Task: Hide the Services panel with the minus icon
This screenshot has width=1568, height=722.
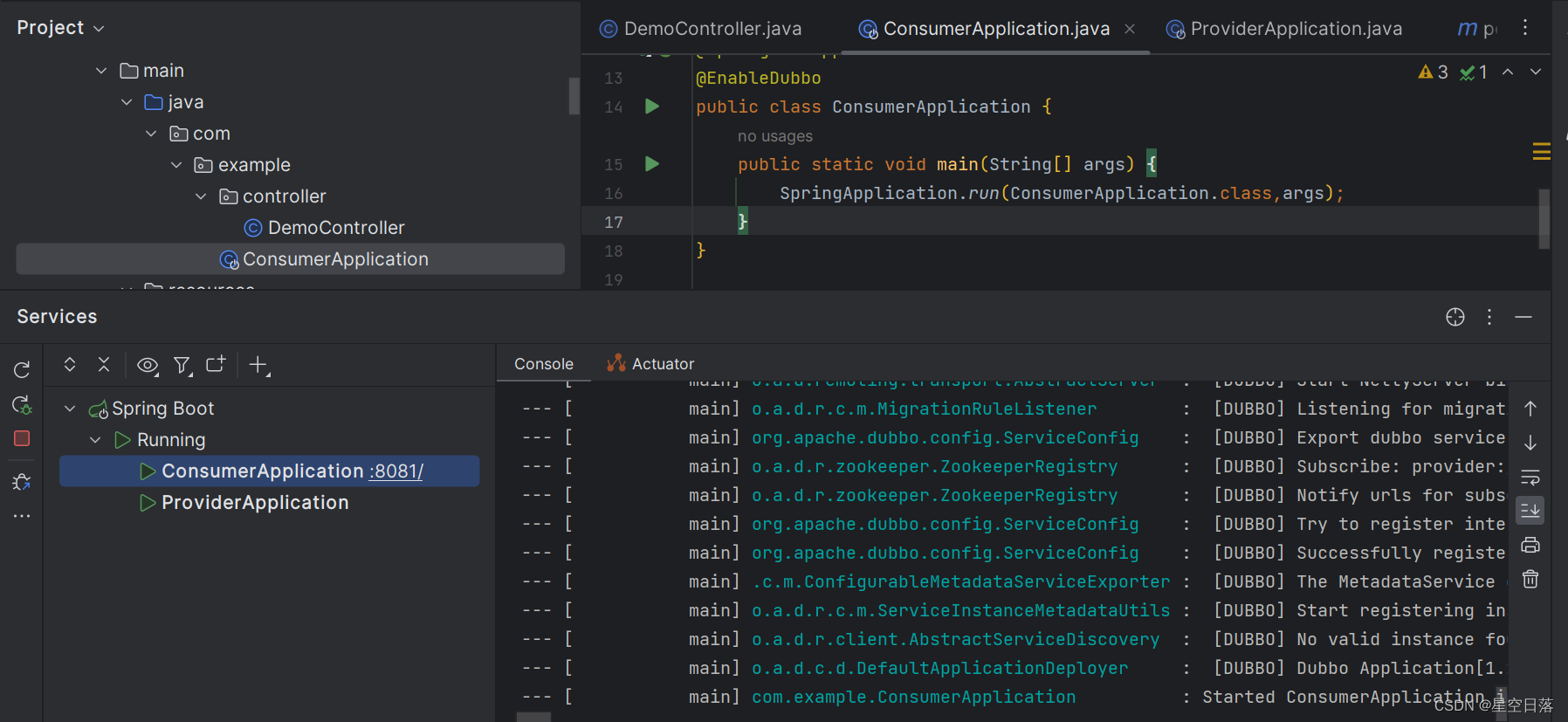Action: click(1523, 317)
